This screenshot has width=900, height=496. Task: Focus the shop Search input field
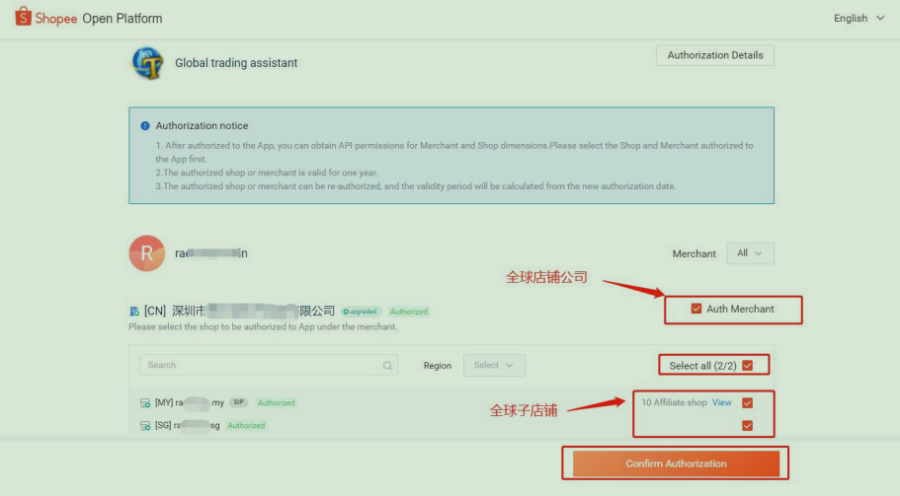coord(268,365)
